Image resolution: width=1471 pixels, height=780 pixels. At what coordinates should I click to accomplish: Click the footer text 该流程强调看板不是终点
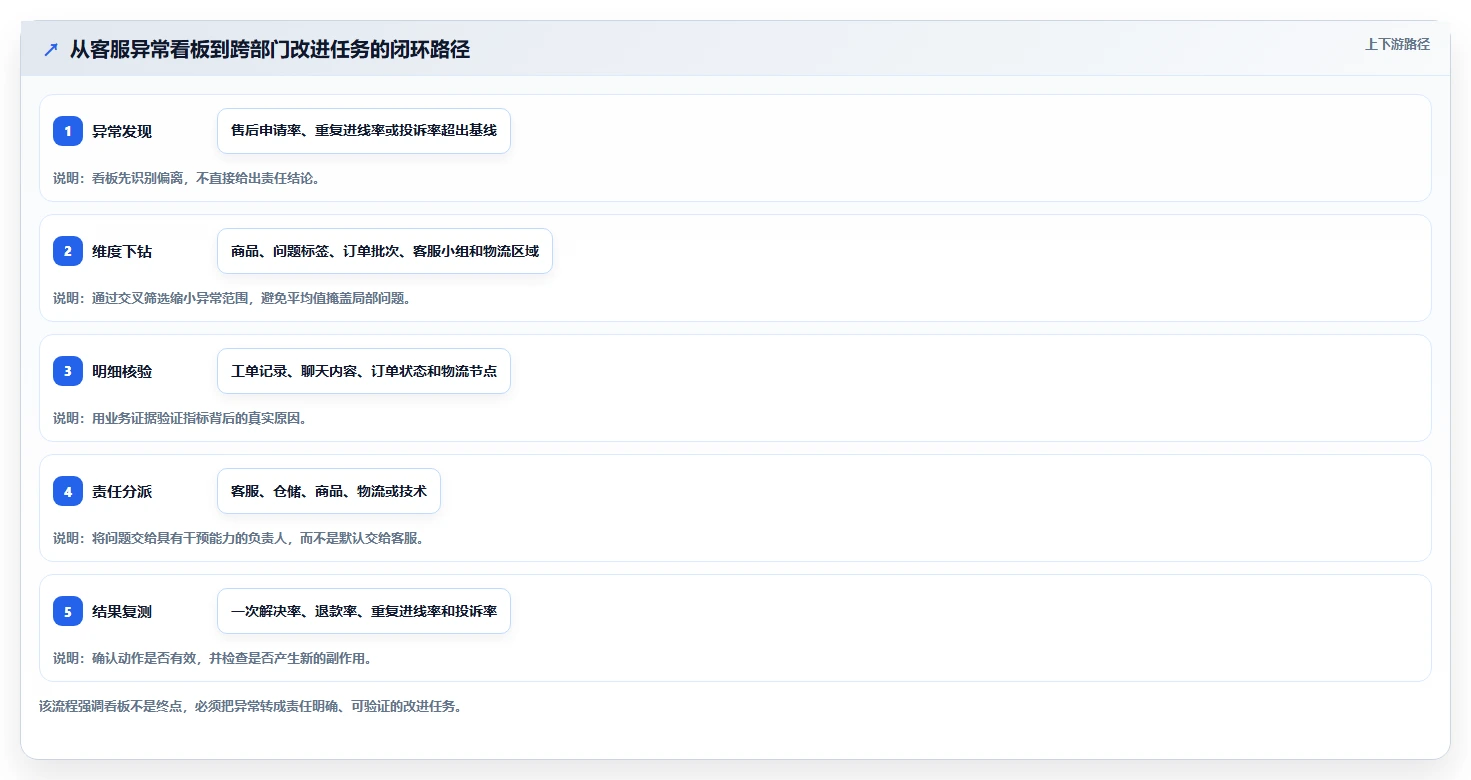(250, 706)
